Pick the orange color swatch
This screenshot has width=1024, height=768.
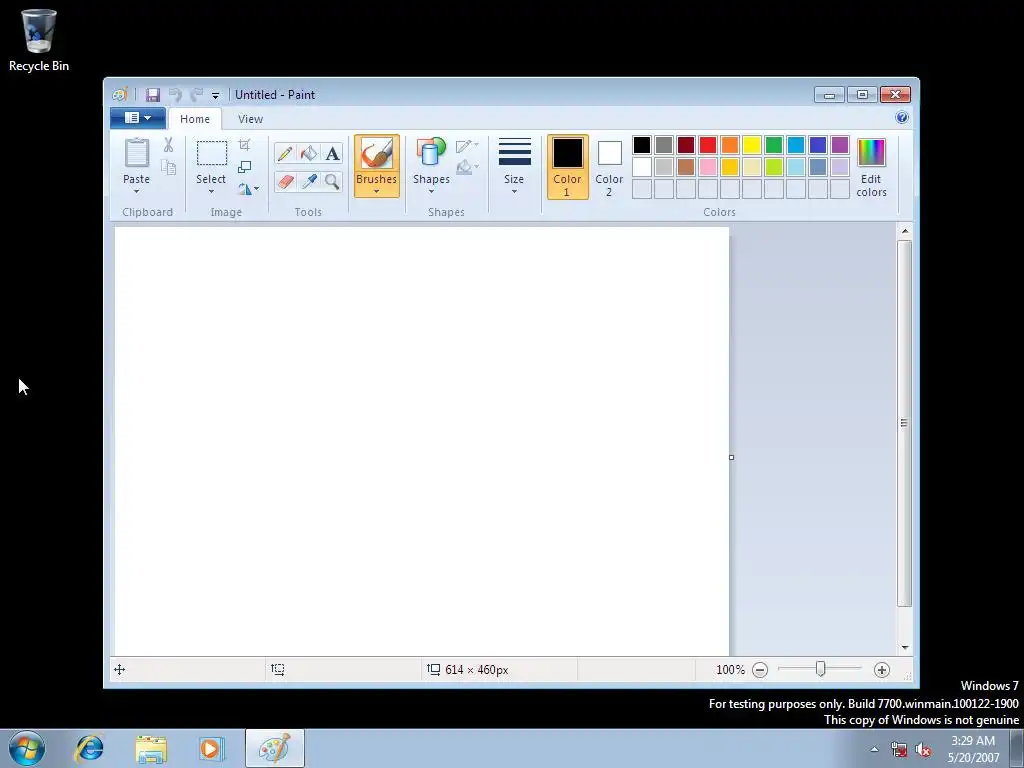click(730, 145)
